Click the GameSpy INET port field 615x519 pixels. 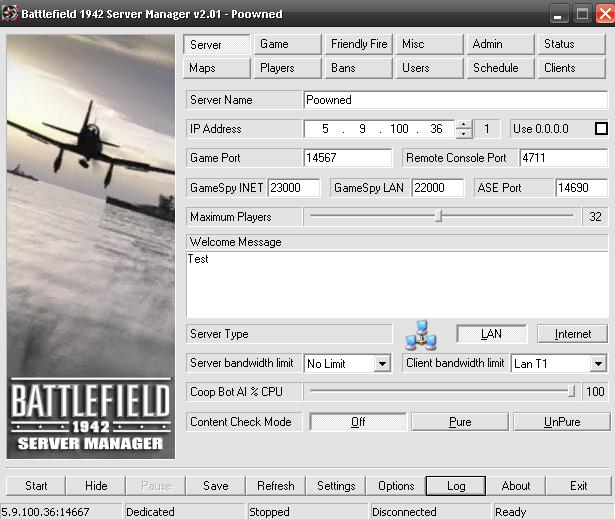(293, 188)
